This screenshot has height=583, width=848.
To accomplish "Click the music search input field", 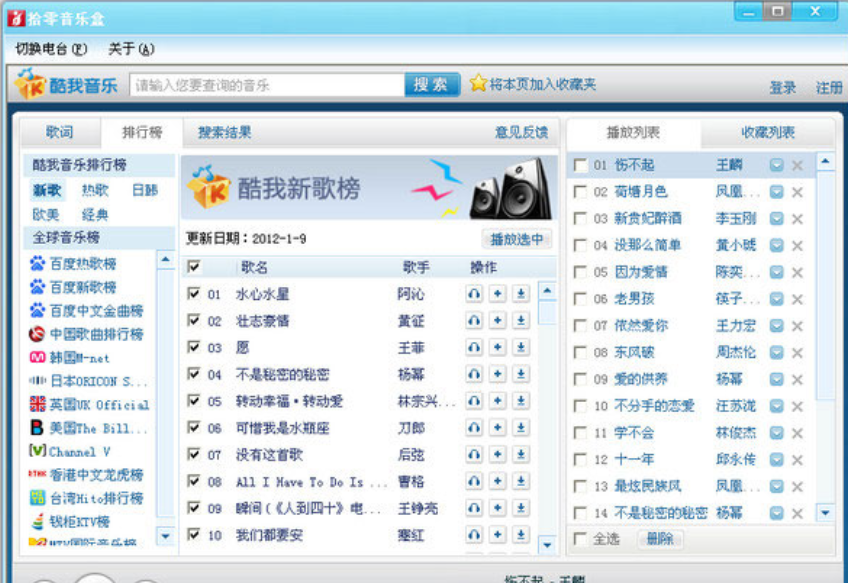I will [267, 85].
